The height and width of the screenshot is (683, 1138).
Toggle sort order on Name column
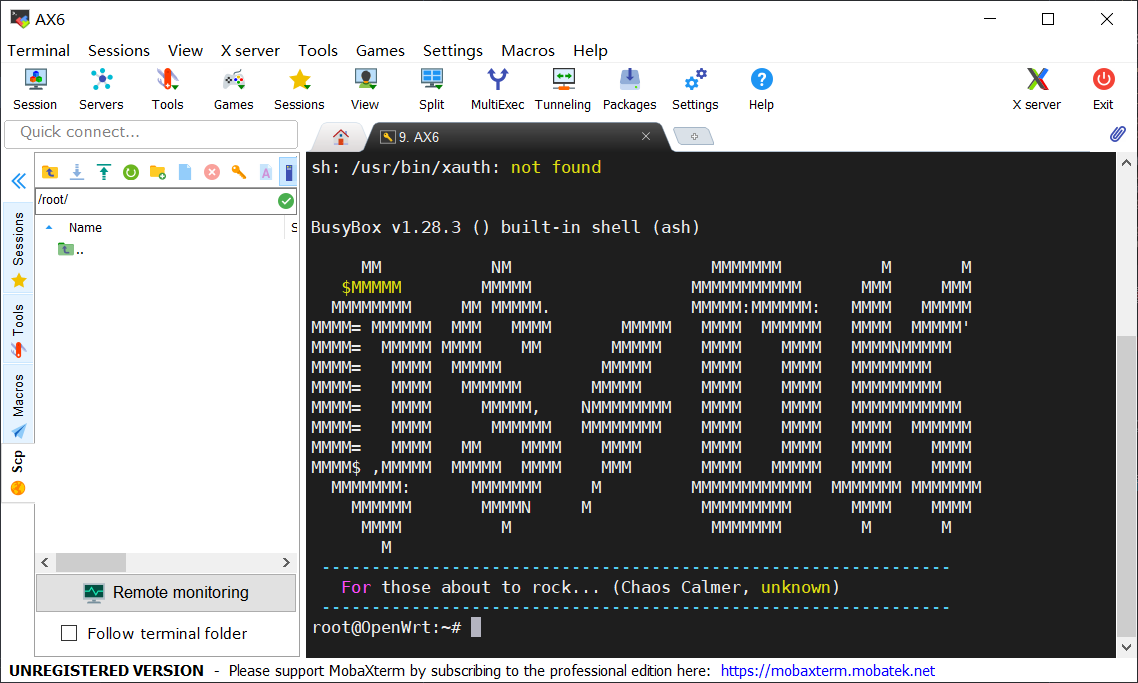coord(85,228)
